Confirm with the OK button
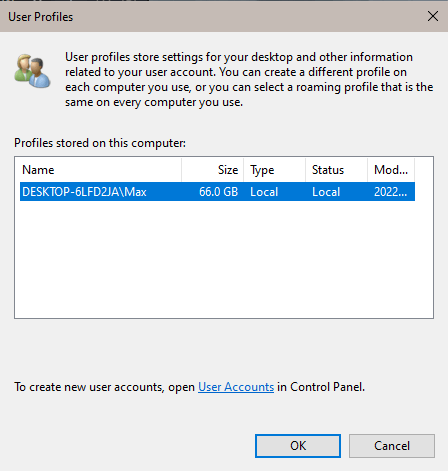Image resolution: width=448 pixels, height=471 pixels. pyautogui.click(x=298, y=446)
